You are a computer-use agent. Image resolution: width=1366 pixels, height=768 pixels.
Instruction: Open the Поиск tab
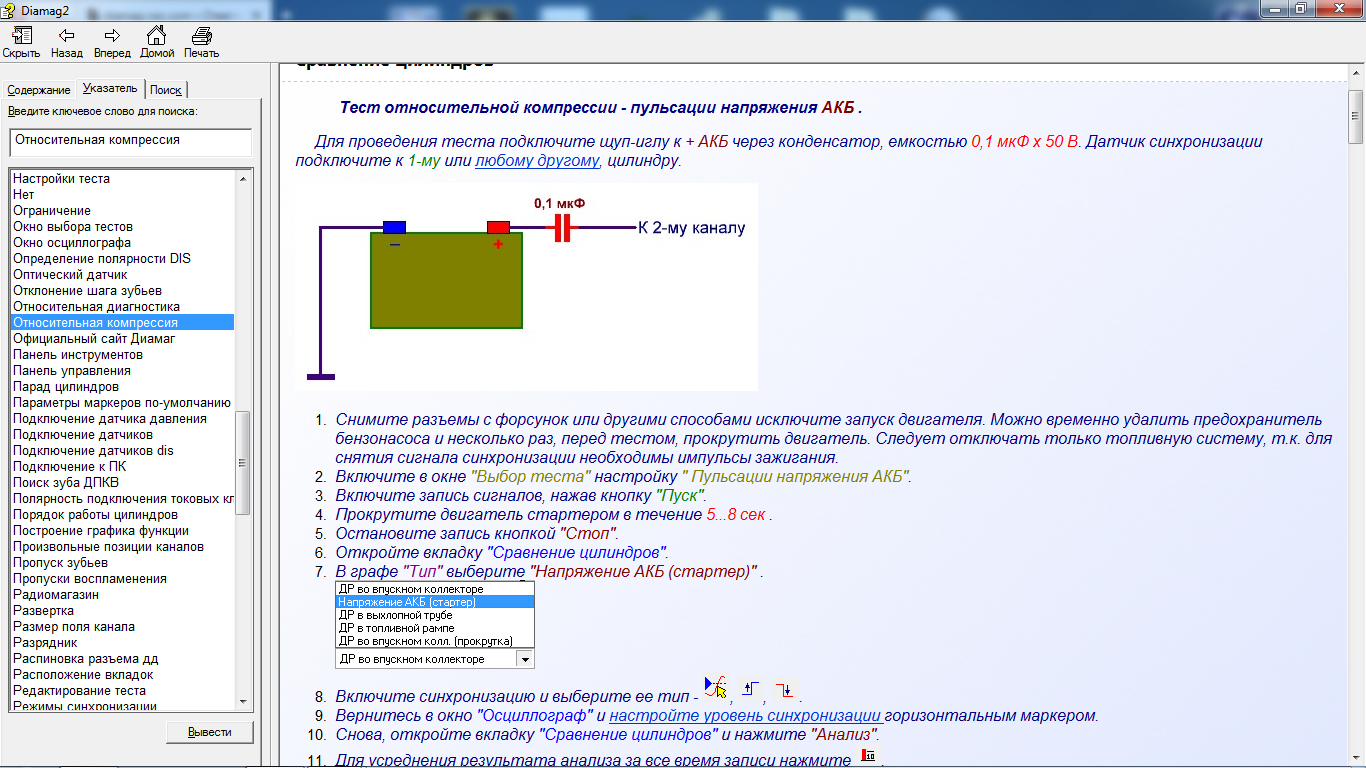pos(166,90)
